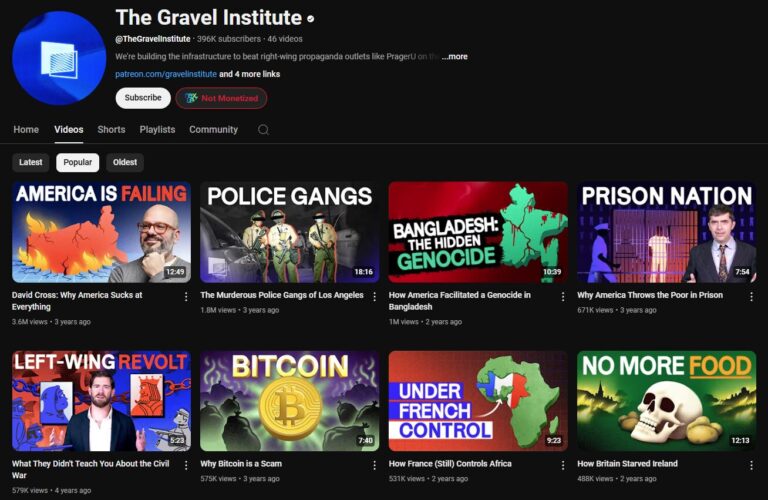Image resolution: width=768 pixels, height=500 pixels.
Task: Click the 3.6M views text
Action: point(30,322)
